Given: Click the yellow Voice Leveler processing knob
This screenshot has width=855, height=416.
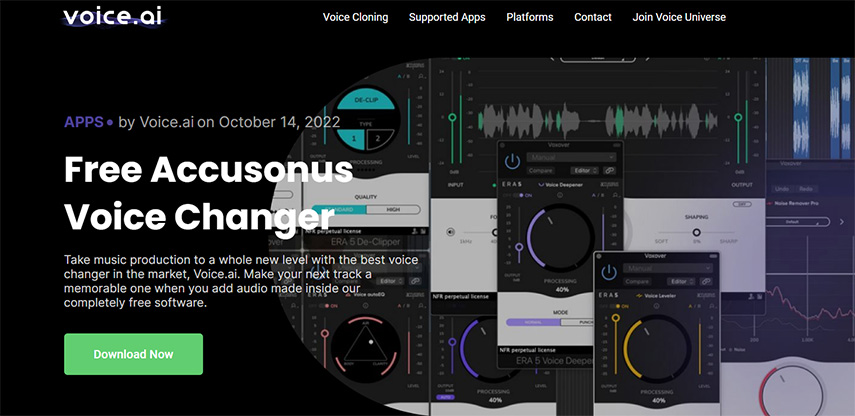Looking at the screenshot, I should (x=658, y=349).
